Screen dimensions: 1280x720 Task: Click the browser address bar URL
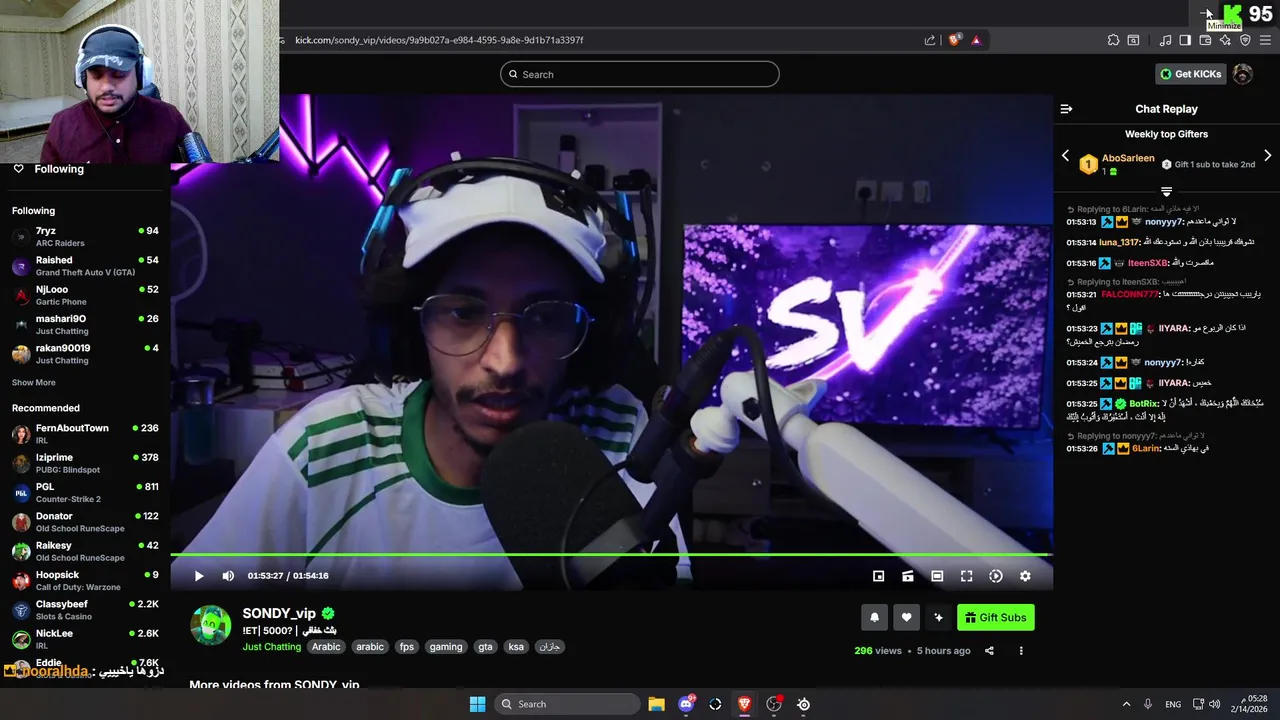(x=439, y=40)
